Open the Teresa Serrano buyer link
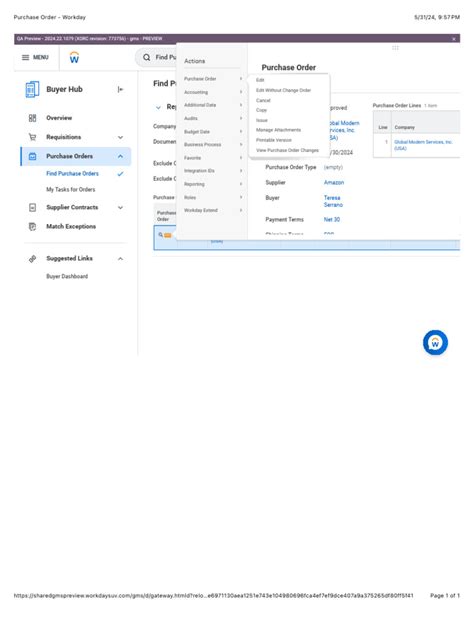 [x=333, y=202]
